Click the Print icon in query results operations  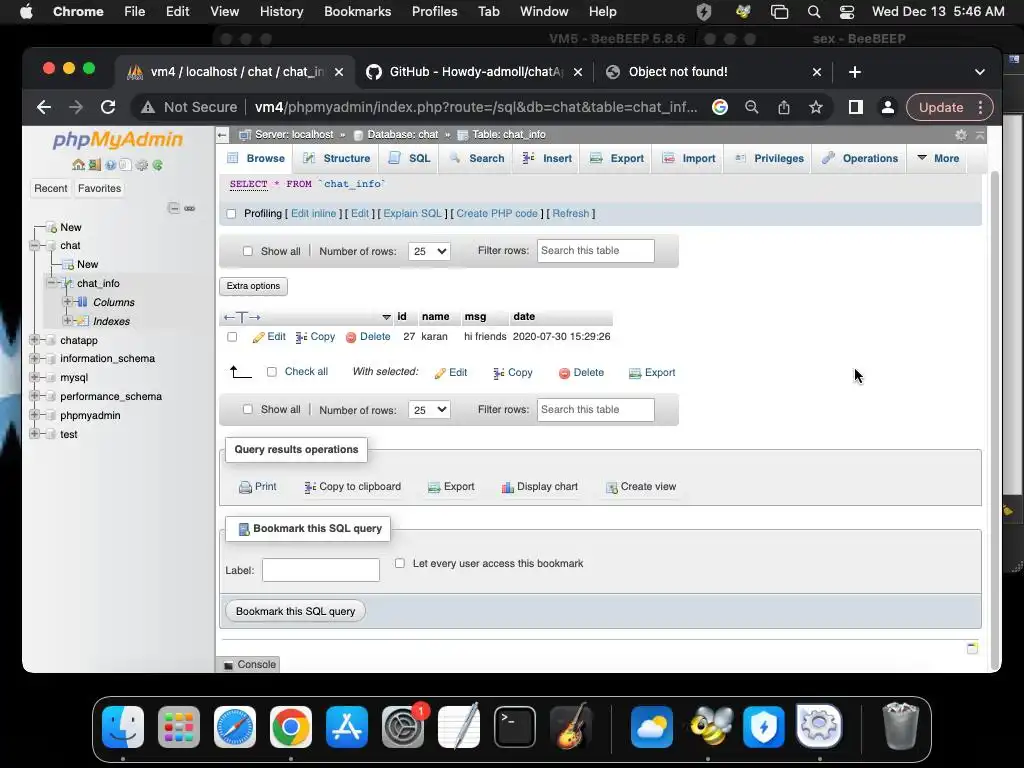[245, 487]
